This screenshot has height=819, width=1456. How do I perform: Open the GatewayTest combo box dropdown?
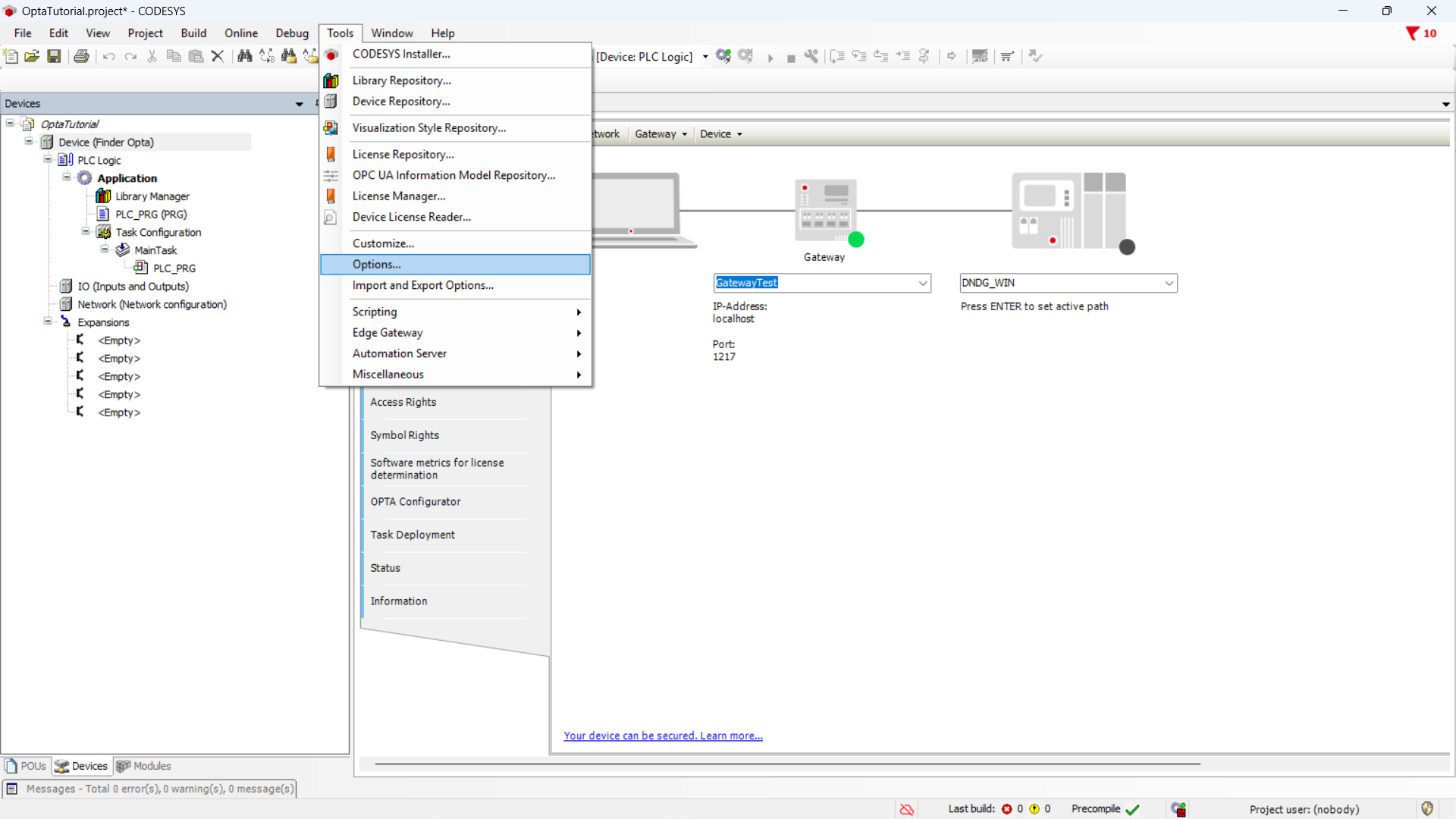pyautogui.click(x=922, y=283)
